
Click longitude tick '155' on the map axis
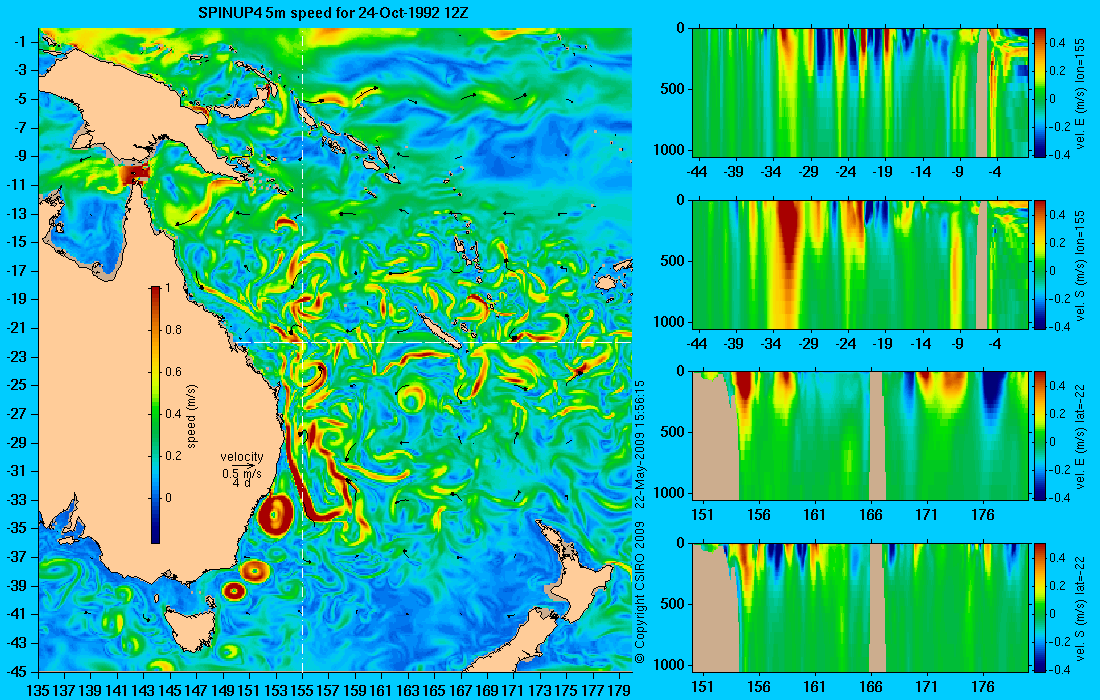302,690
